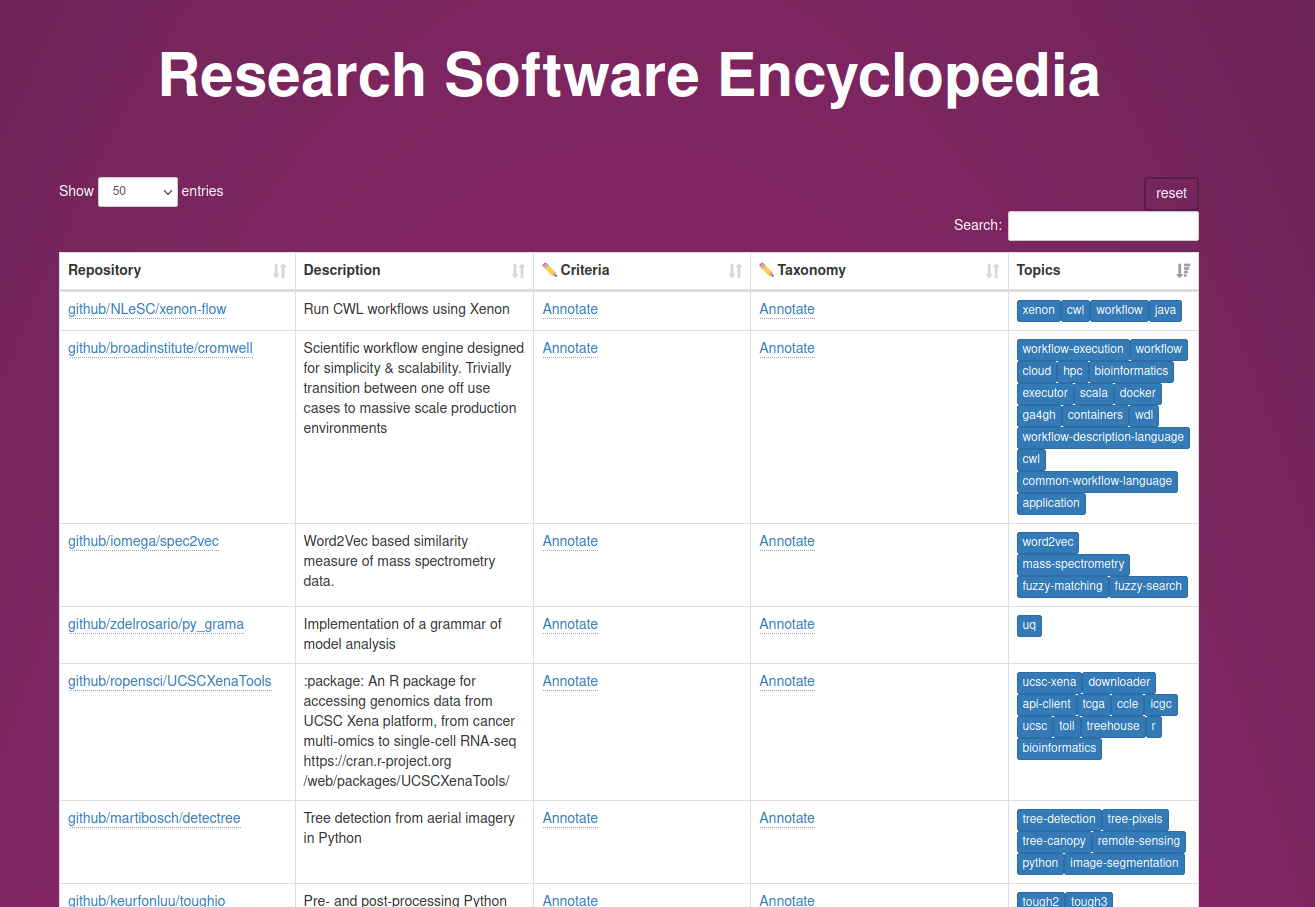Select the workflow-execution topic tag
This screenshot has width=1315, height=907.
pos(1073,349)
